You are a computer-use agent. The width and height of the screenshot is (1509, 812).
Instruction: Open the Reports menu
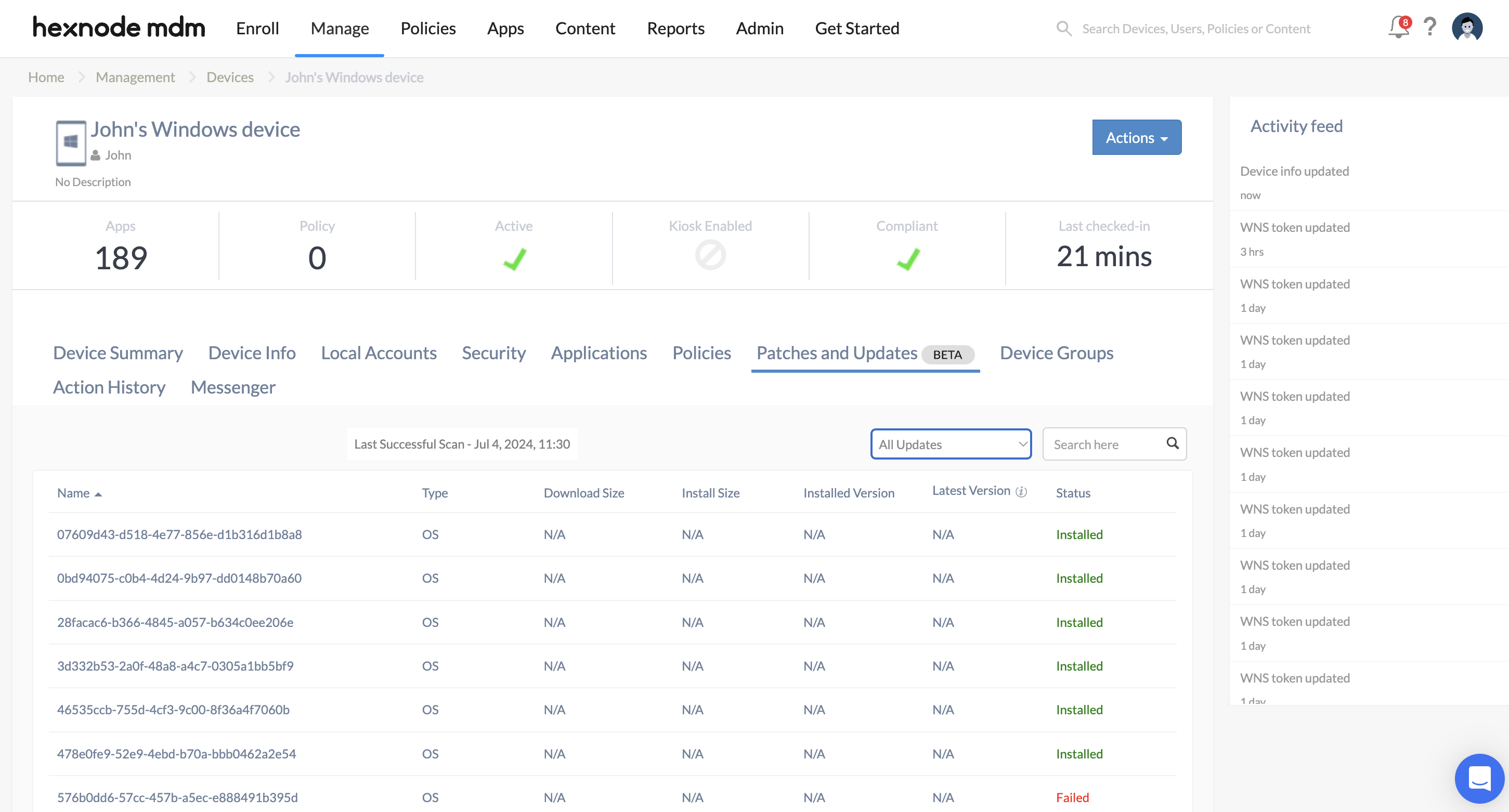(675, 28)
